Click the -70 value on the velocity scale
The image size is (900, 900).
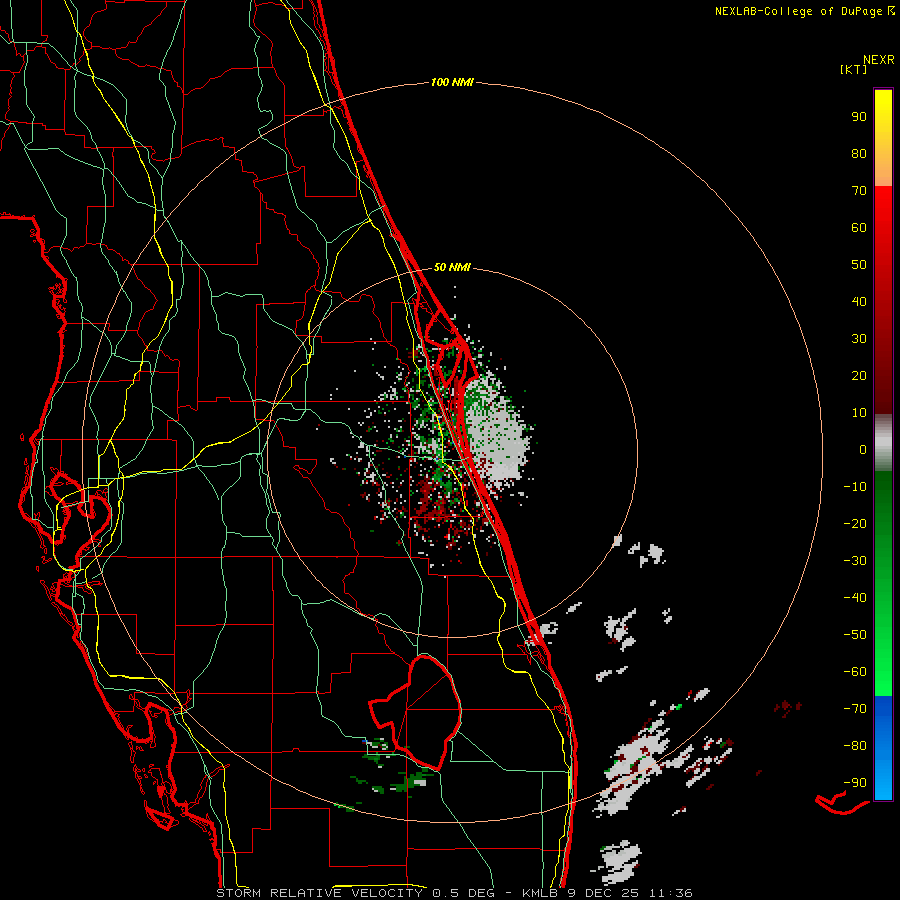pyautogui.click(x=855, y=709)
